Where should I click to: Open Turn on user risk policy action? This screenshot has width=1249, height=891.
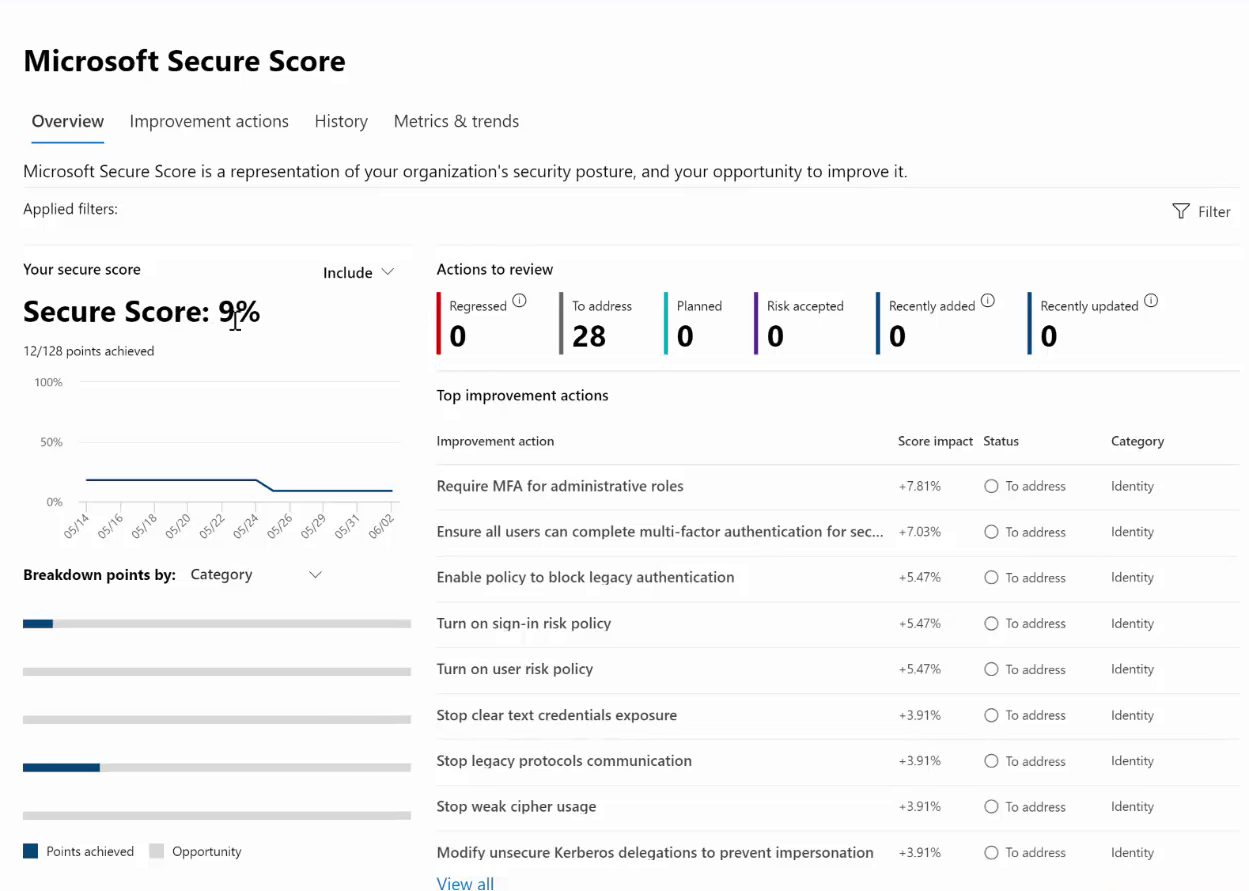[x=515, y=670]
